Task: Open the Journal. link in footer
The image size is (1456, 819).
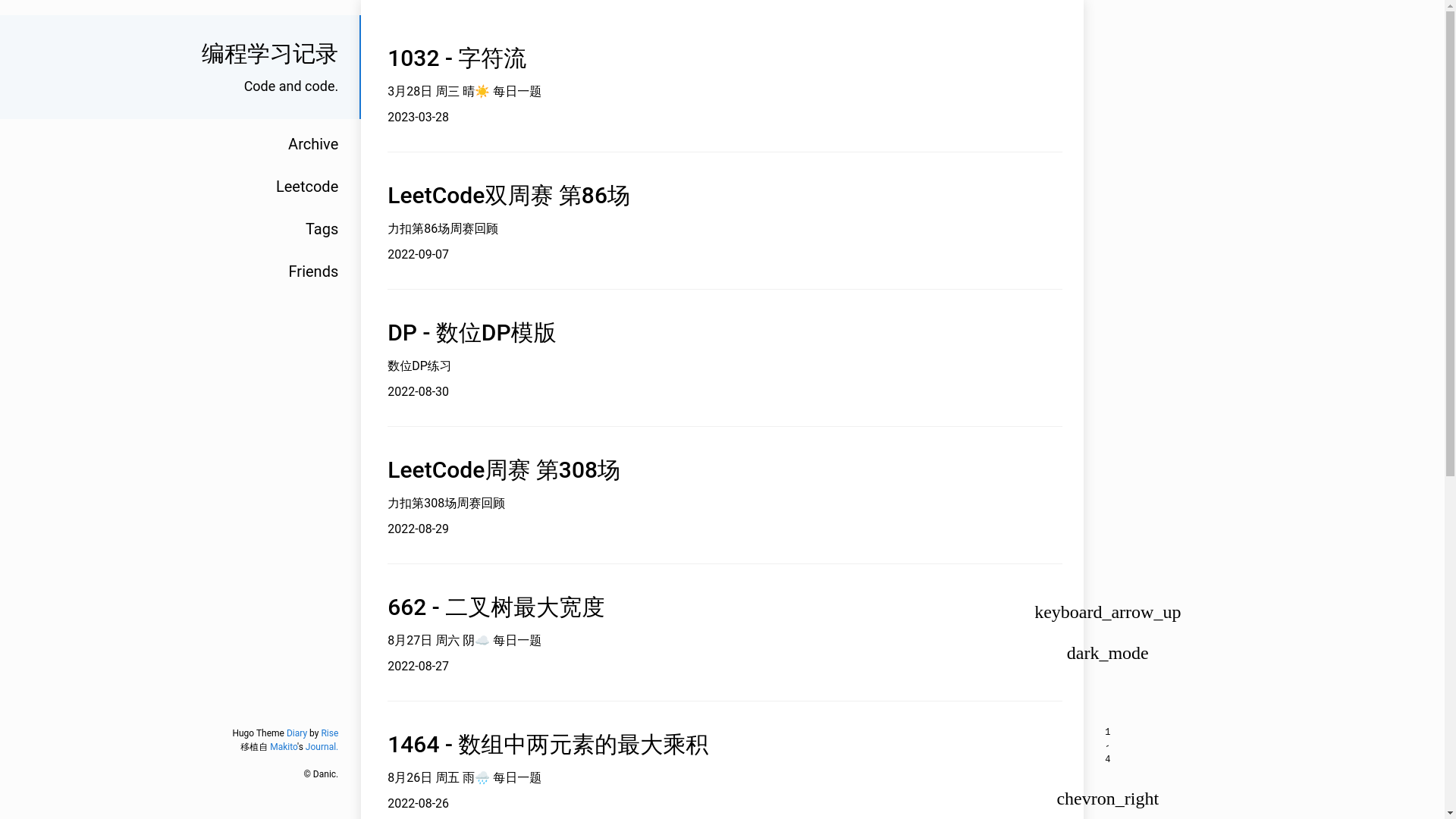Action: tap(322, 747)
